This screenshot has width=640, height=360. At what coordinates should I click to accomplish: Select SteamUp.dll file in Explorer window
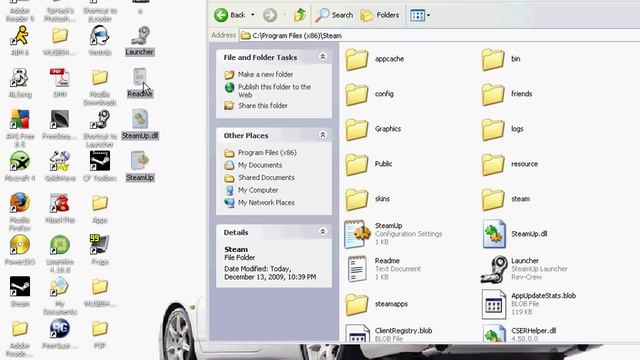(x=515, y=234)
